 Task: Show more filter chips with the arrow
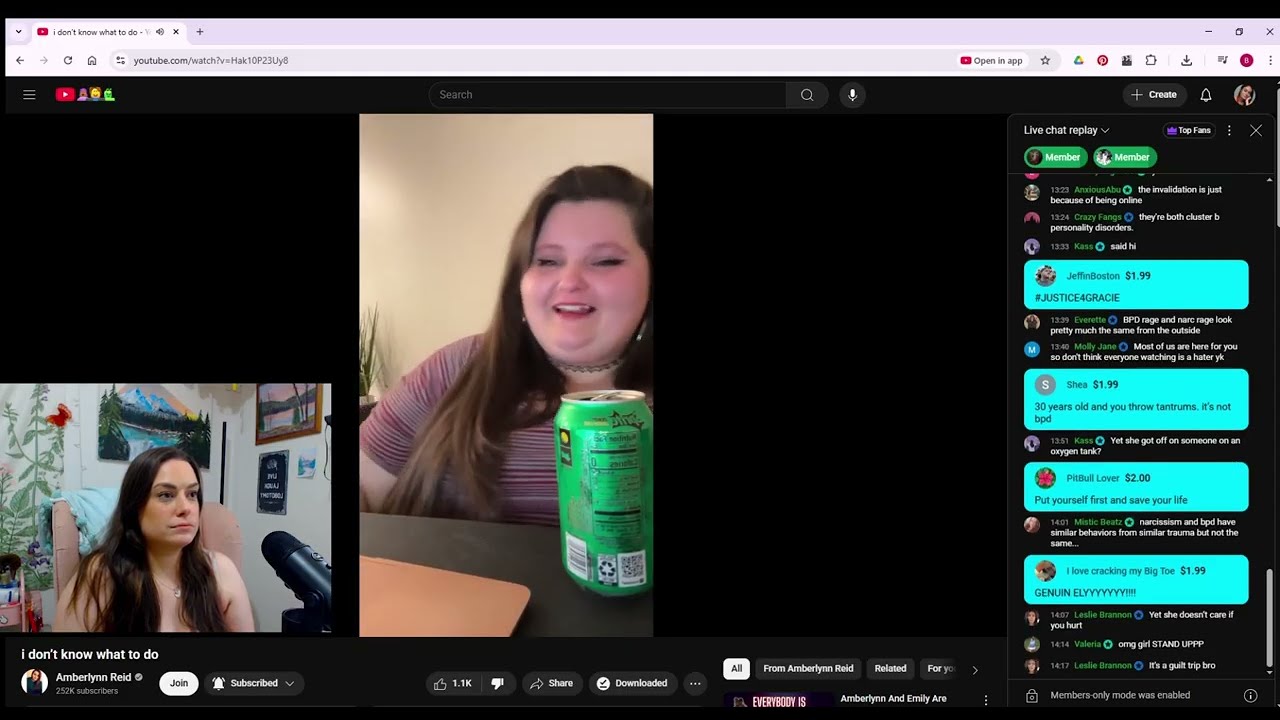pyautogui.click(x=975, y=669)
